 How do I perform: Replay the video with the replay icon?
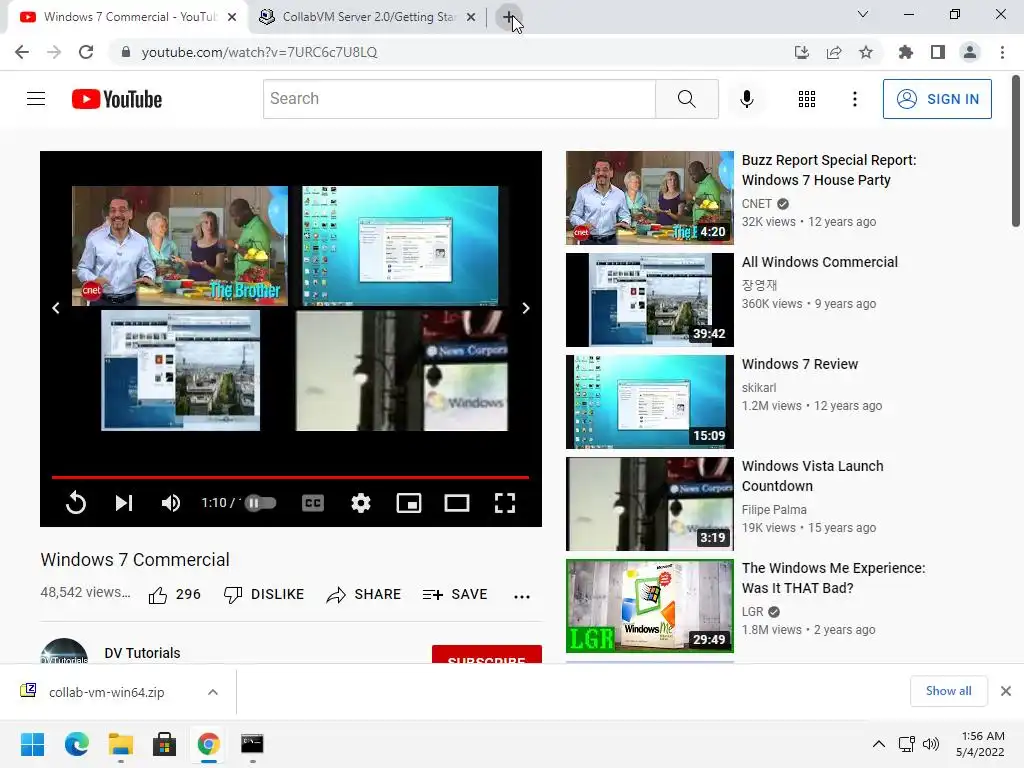(76, 503)
